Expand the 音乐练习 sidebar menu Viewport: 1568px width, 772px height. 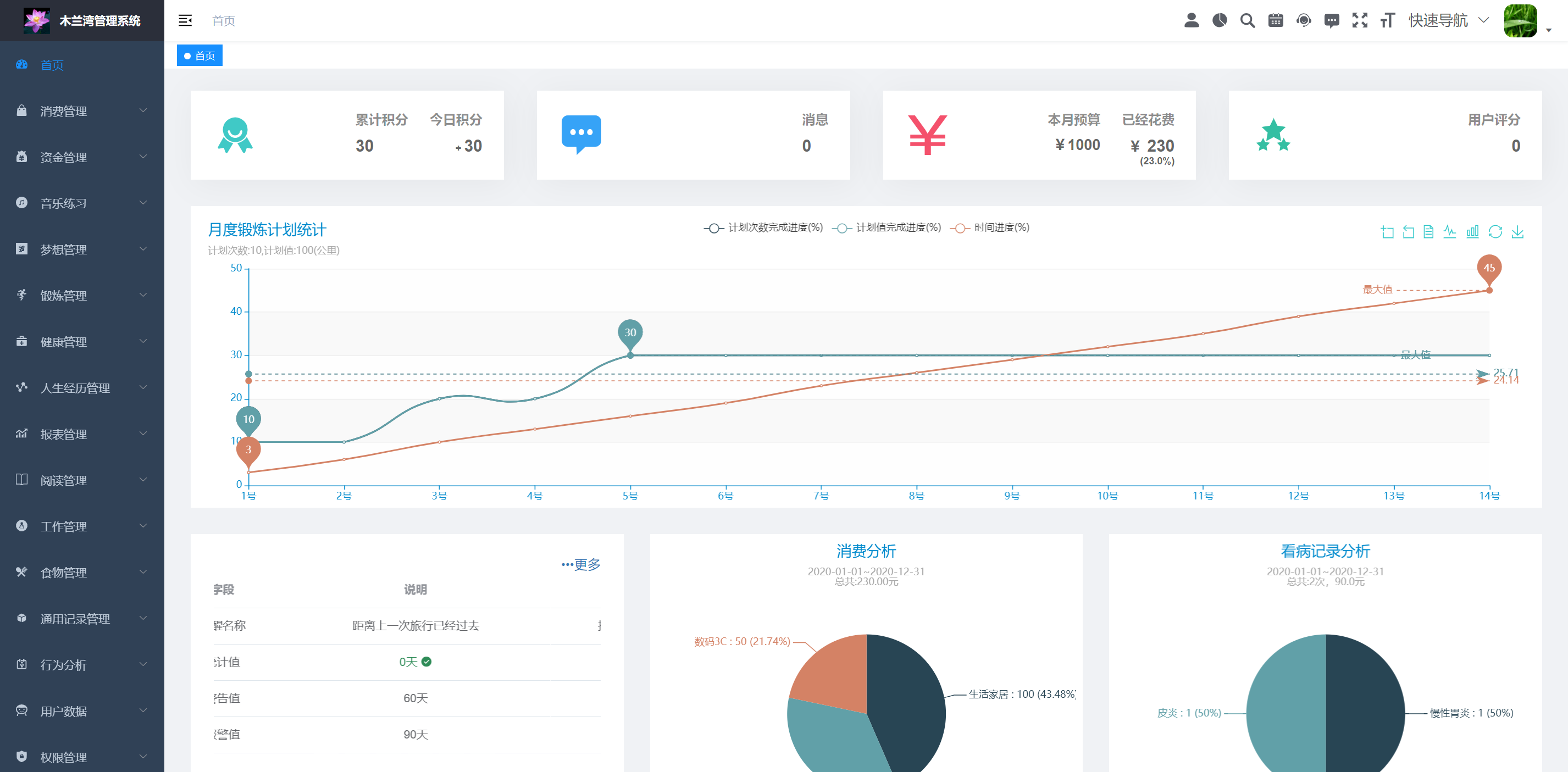tap(82, 203)
